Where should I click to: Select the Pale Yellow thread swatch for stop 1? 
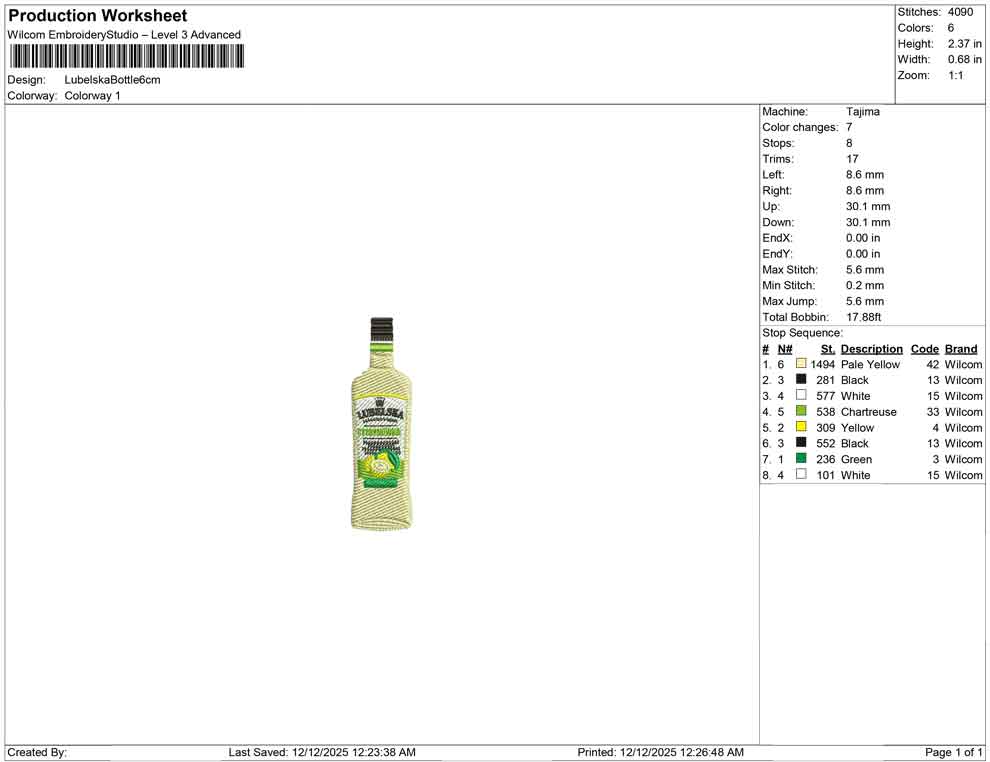801,362
